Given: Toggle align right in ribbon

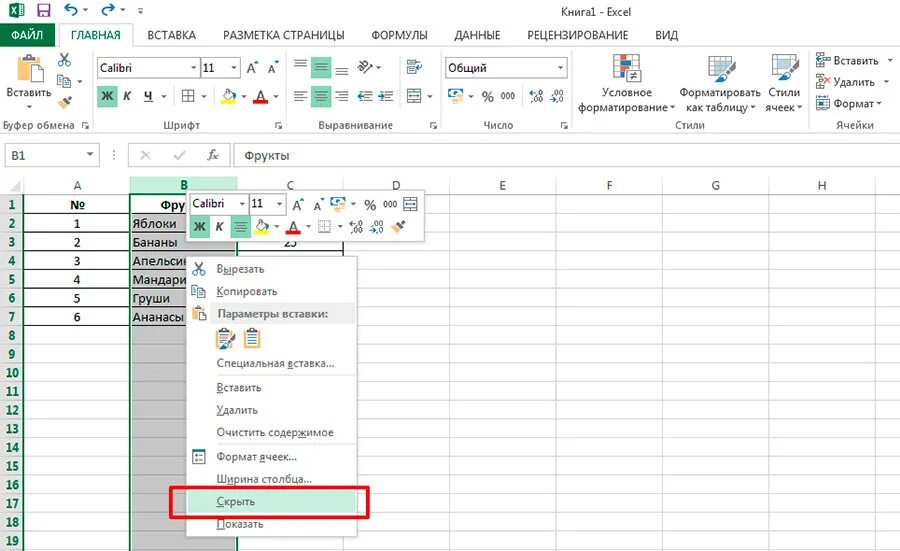Looking at the screenshot, I should 342,96.
